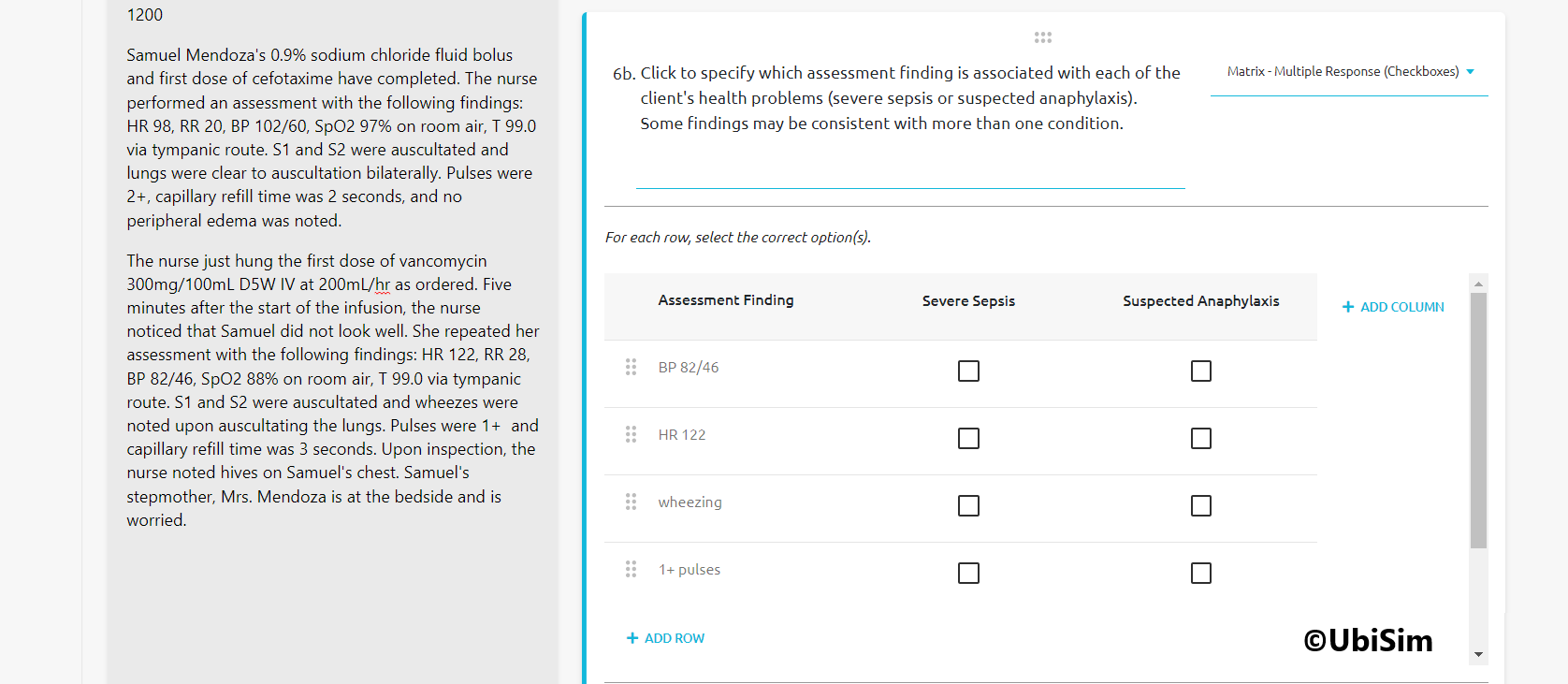Click the scrollbar down arrow icon

click(1477, 654)
